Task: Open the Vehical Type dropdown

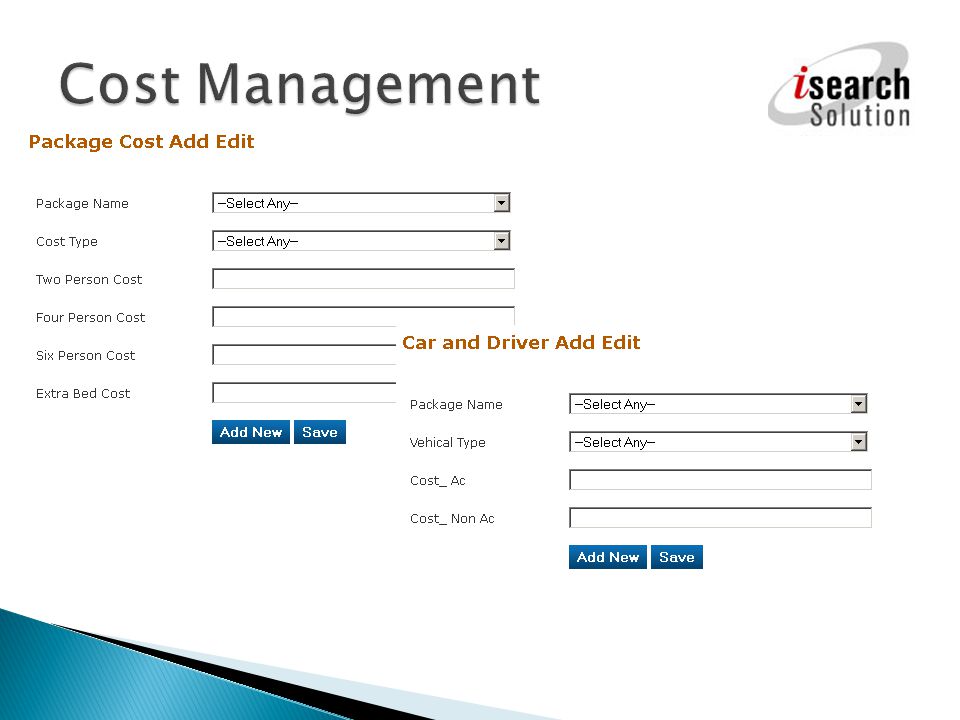Action: coord(718,441)
